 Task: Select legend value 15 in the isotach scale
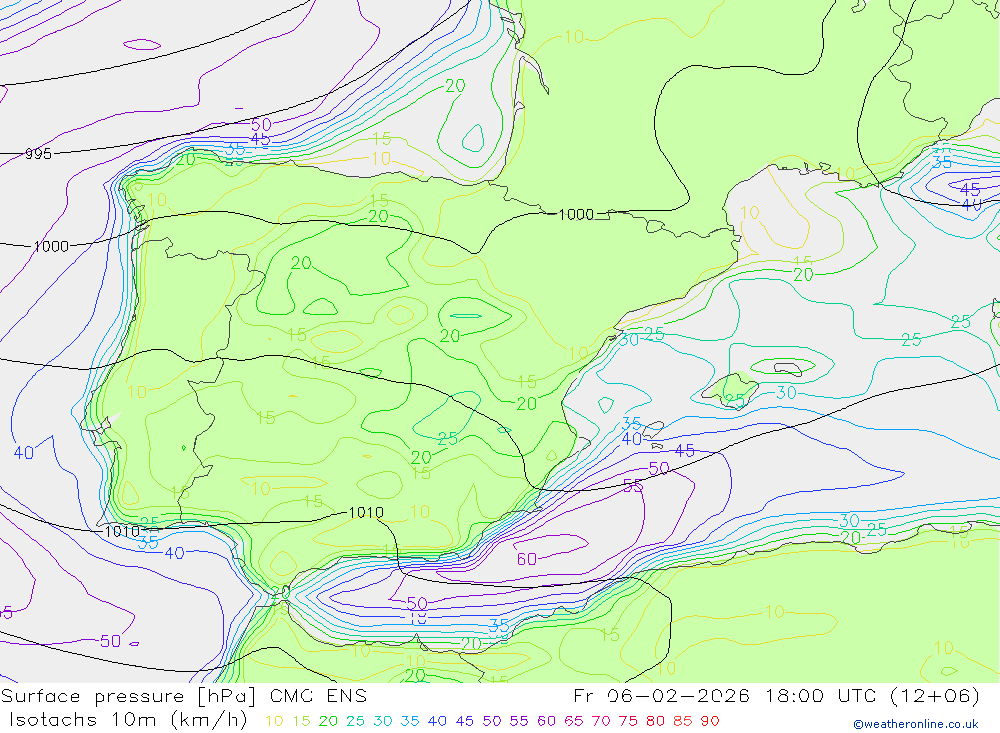coord(301,721)
